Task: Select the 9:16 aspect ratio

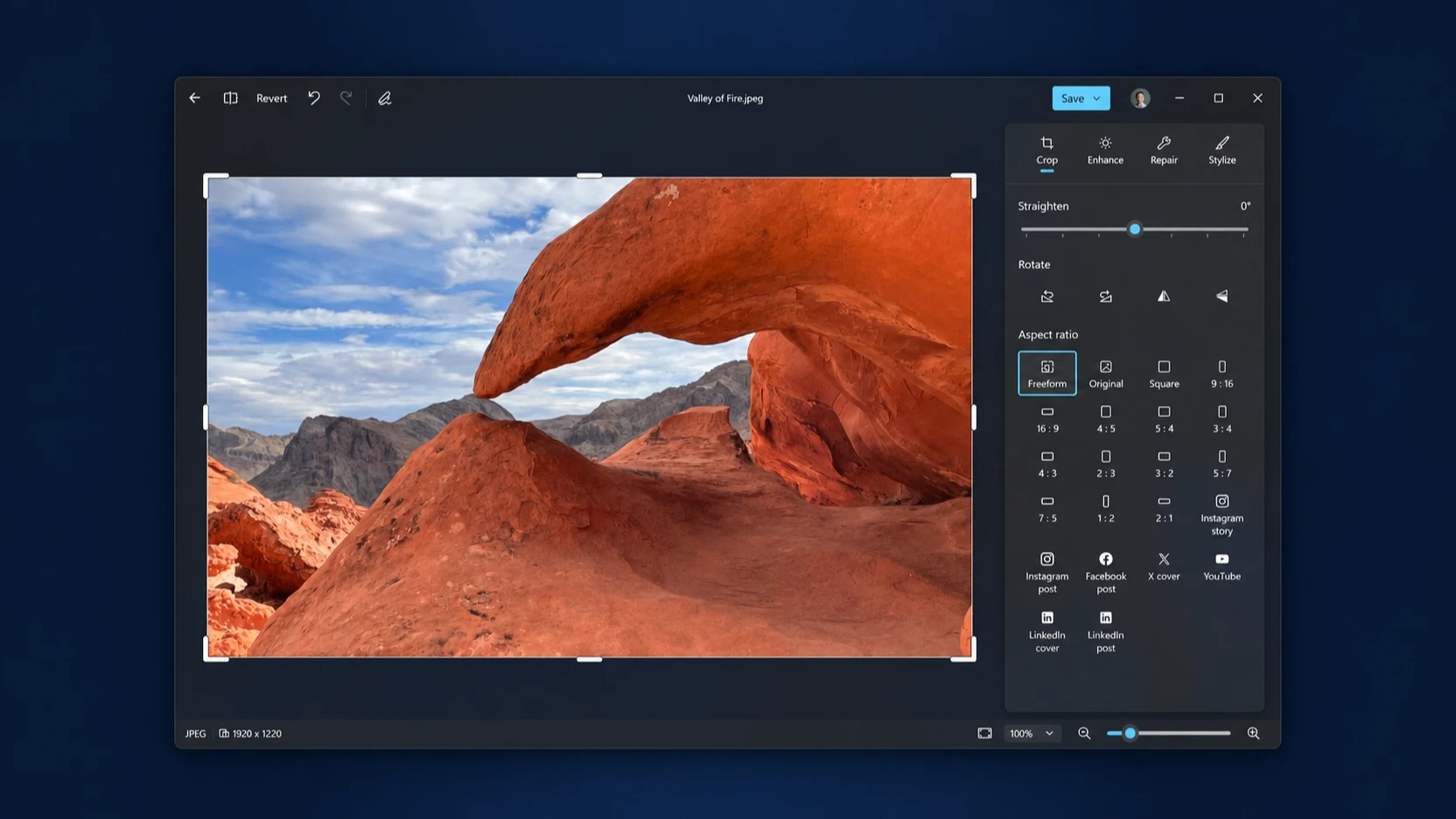Action: pyautogui.click(x=1222, y=374)
